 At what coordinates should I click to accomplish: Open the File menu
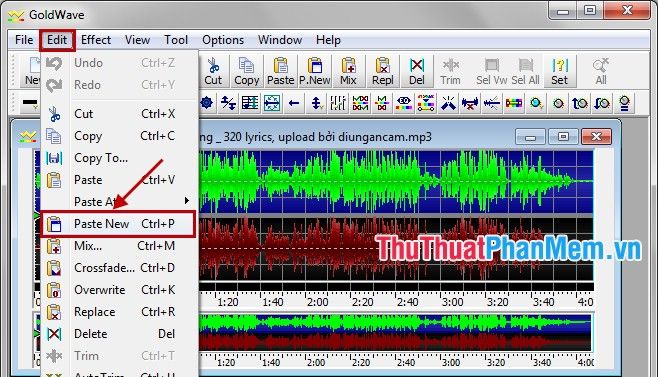pyautogui.click(x=24, y=40)
